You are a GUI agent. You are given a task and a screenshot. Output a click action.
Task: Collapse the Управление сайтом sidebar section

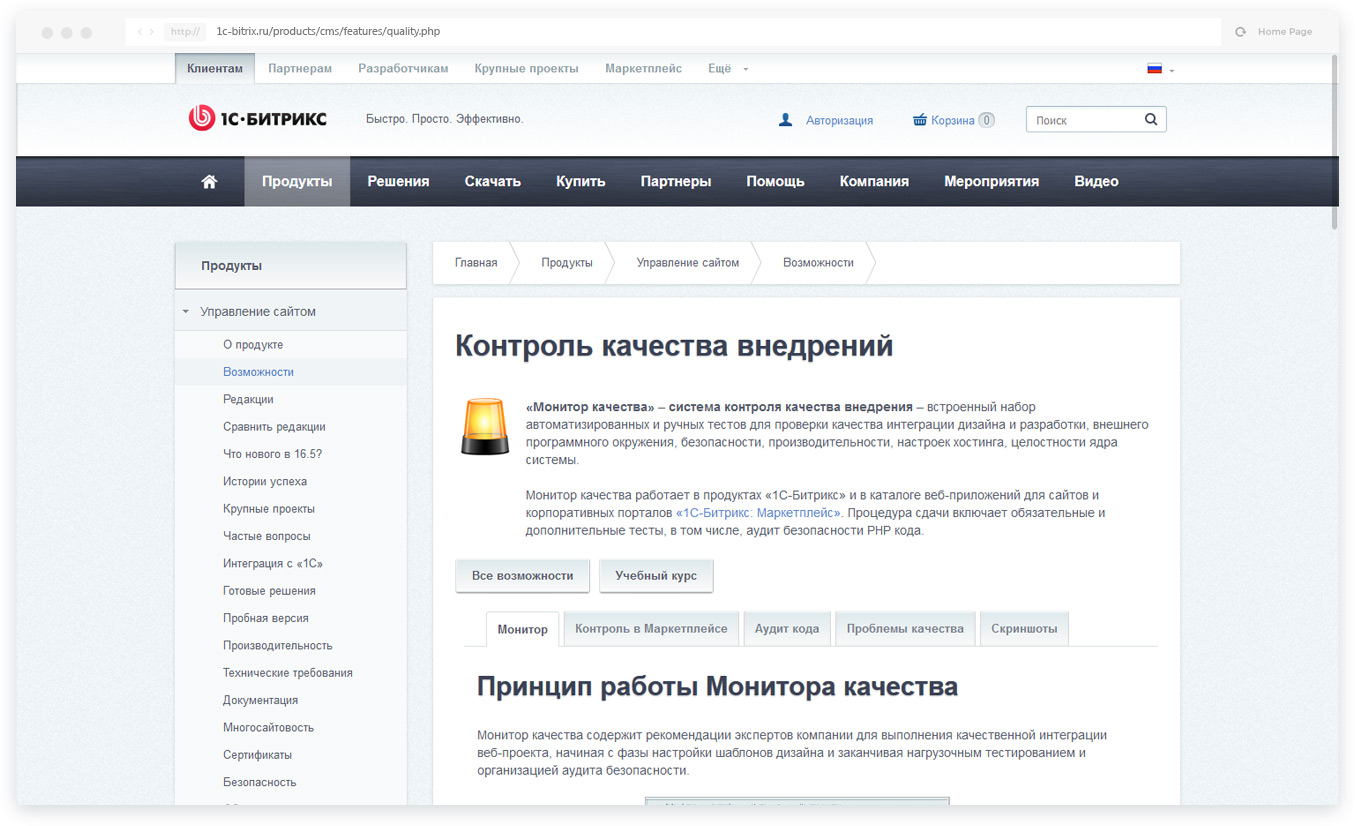point(185,312)
